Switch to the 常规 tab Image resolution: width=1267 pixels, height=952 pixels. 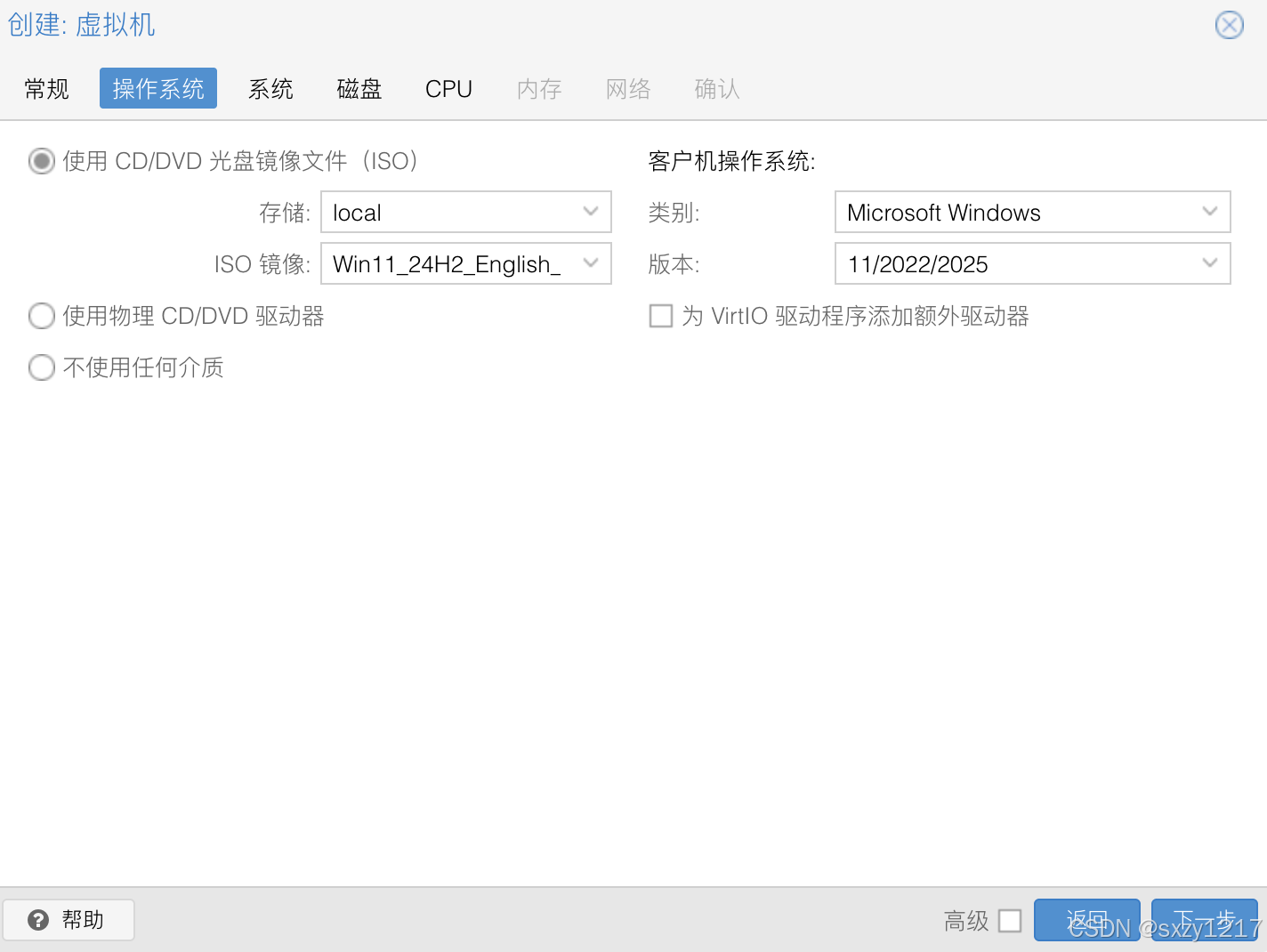point(46,88)
